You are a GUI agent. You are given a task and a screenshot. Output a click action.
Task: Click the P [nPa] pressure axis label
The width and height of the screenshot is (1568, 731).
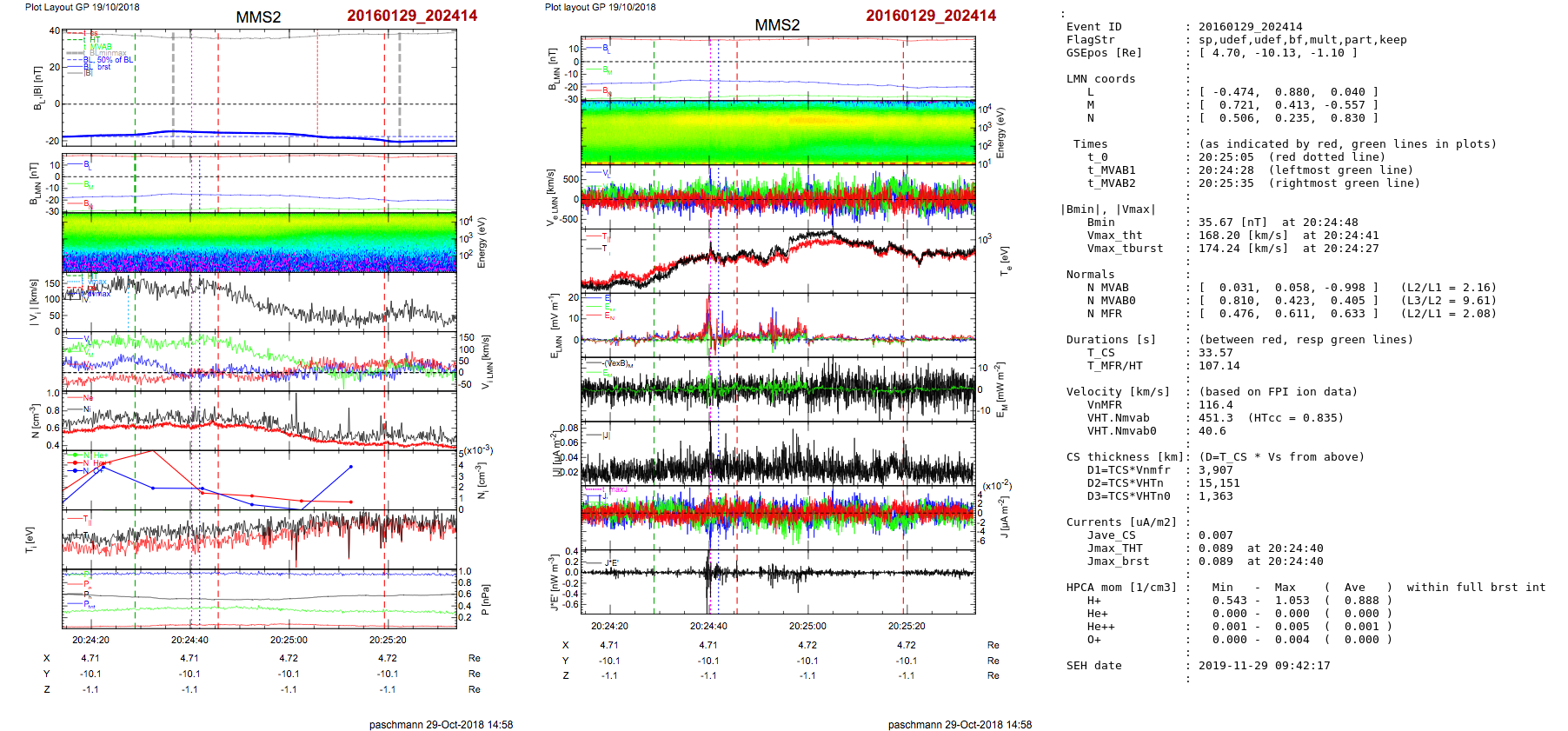click(486, 599)
